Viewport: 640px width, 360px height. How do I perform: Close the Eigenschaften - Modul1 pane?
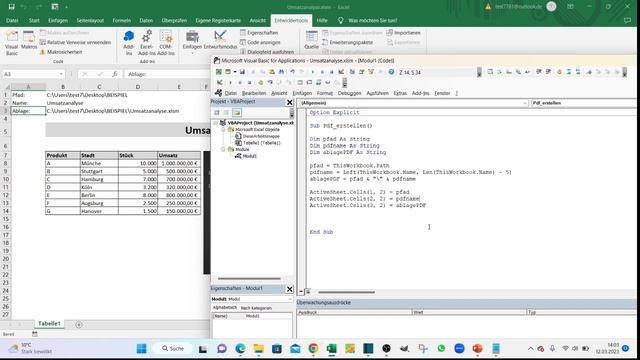coord(289,289)
